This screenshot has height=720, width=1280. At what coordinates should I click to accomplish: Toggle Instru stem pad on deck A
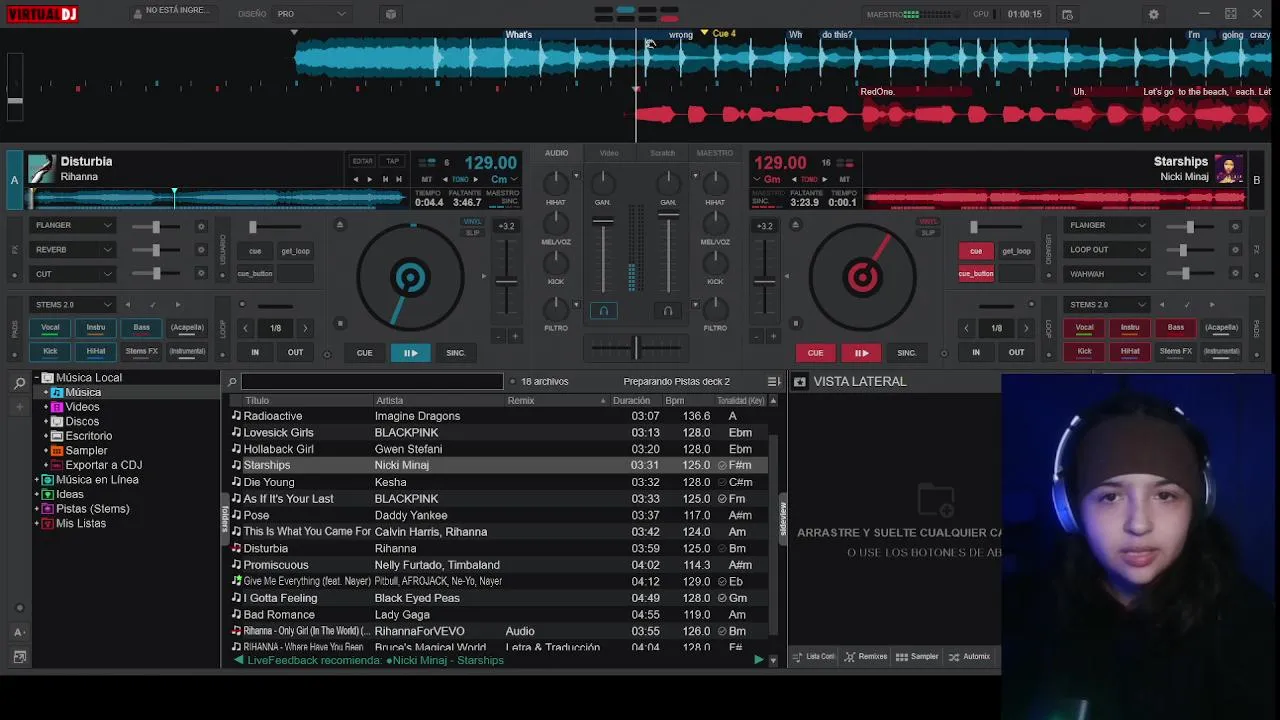click(96, 327)
